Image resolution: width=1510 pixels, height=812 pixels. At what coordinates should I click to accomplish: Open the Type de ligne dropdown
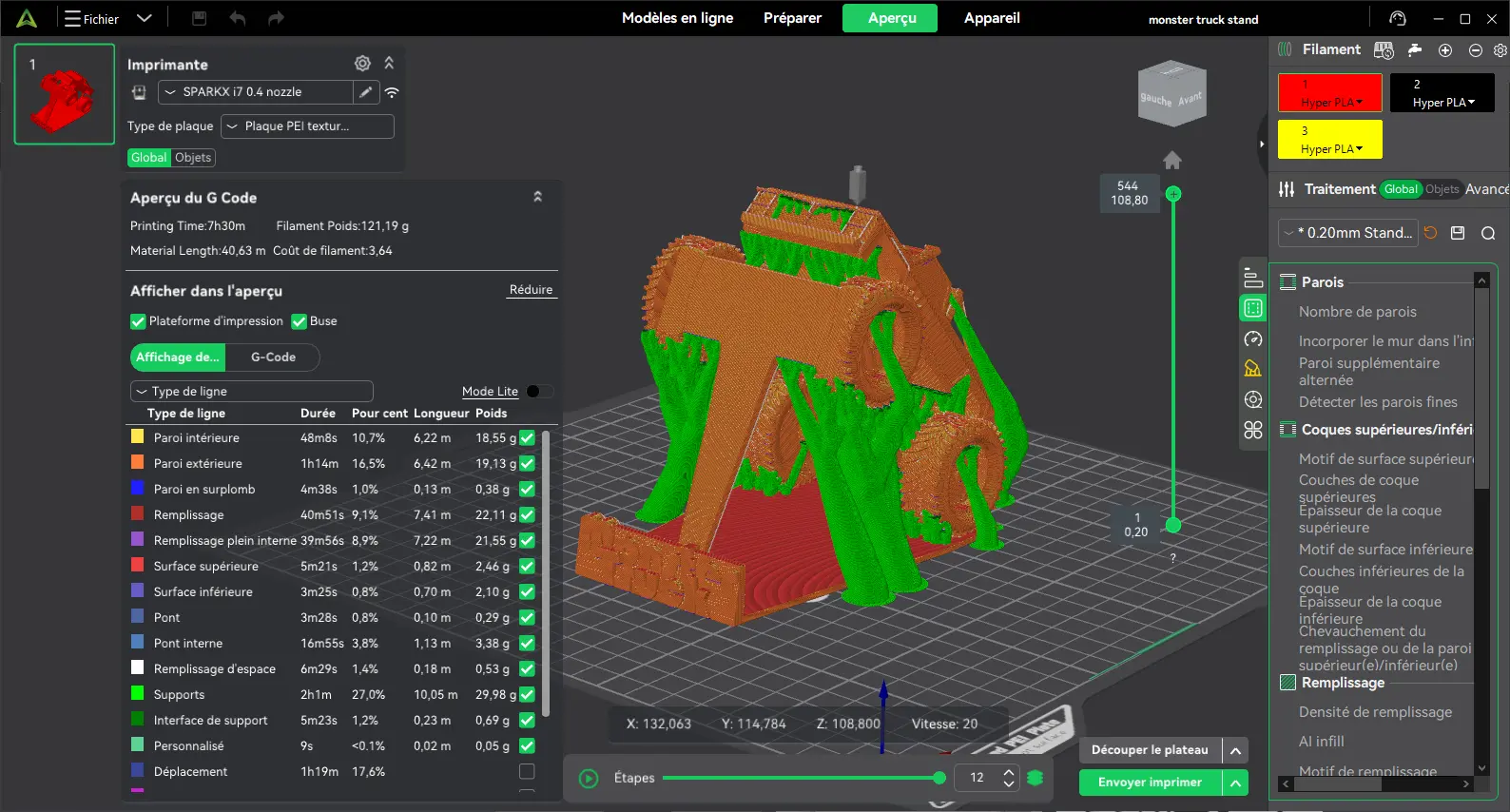(x=251, y=392)
